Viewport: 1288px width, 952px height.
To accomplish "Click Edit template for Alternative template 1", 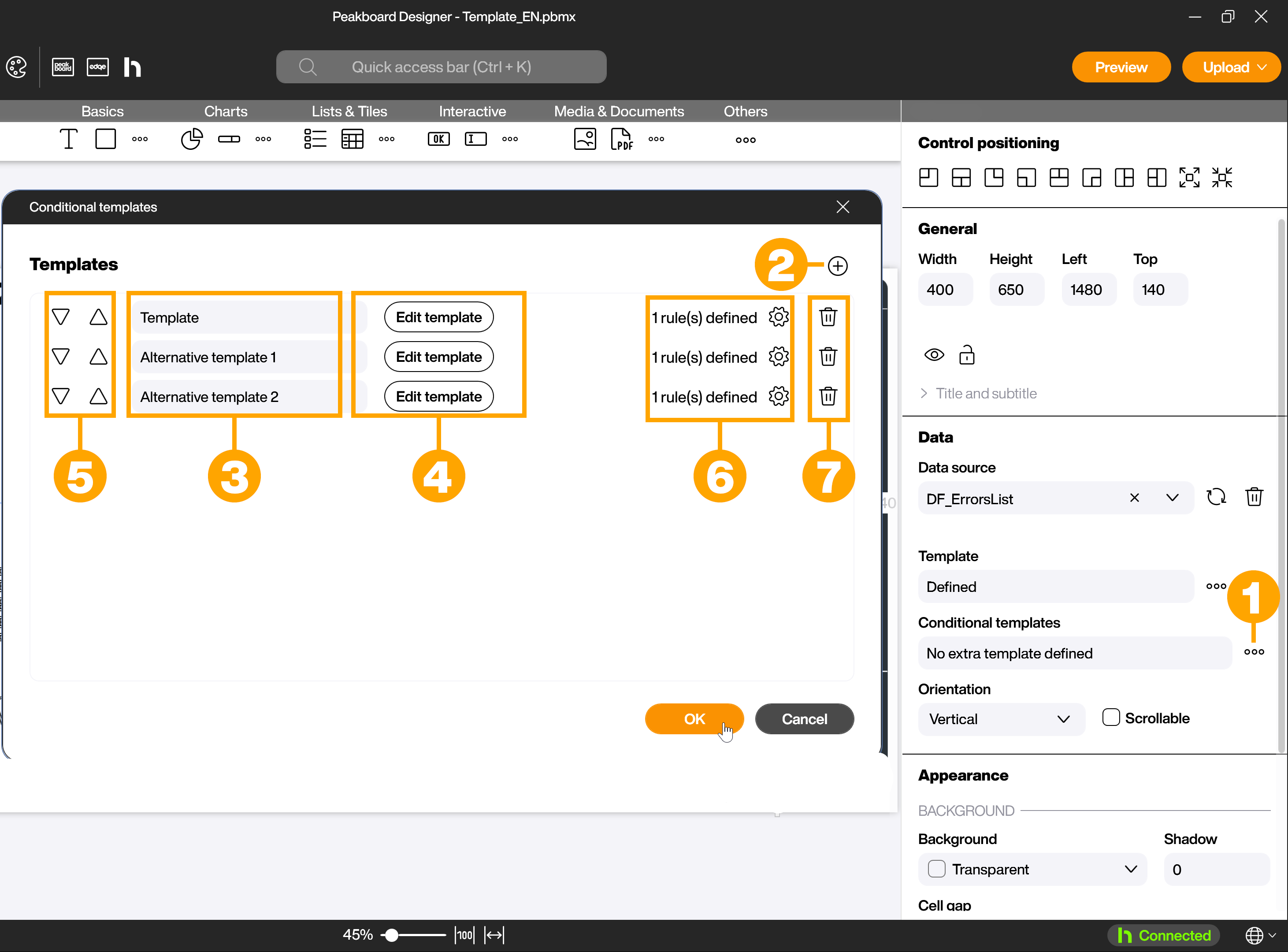I will click(x=438, y=357).
